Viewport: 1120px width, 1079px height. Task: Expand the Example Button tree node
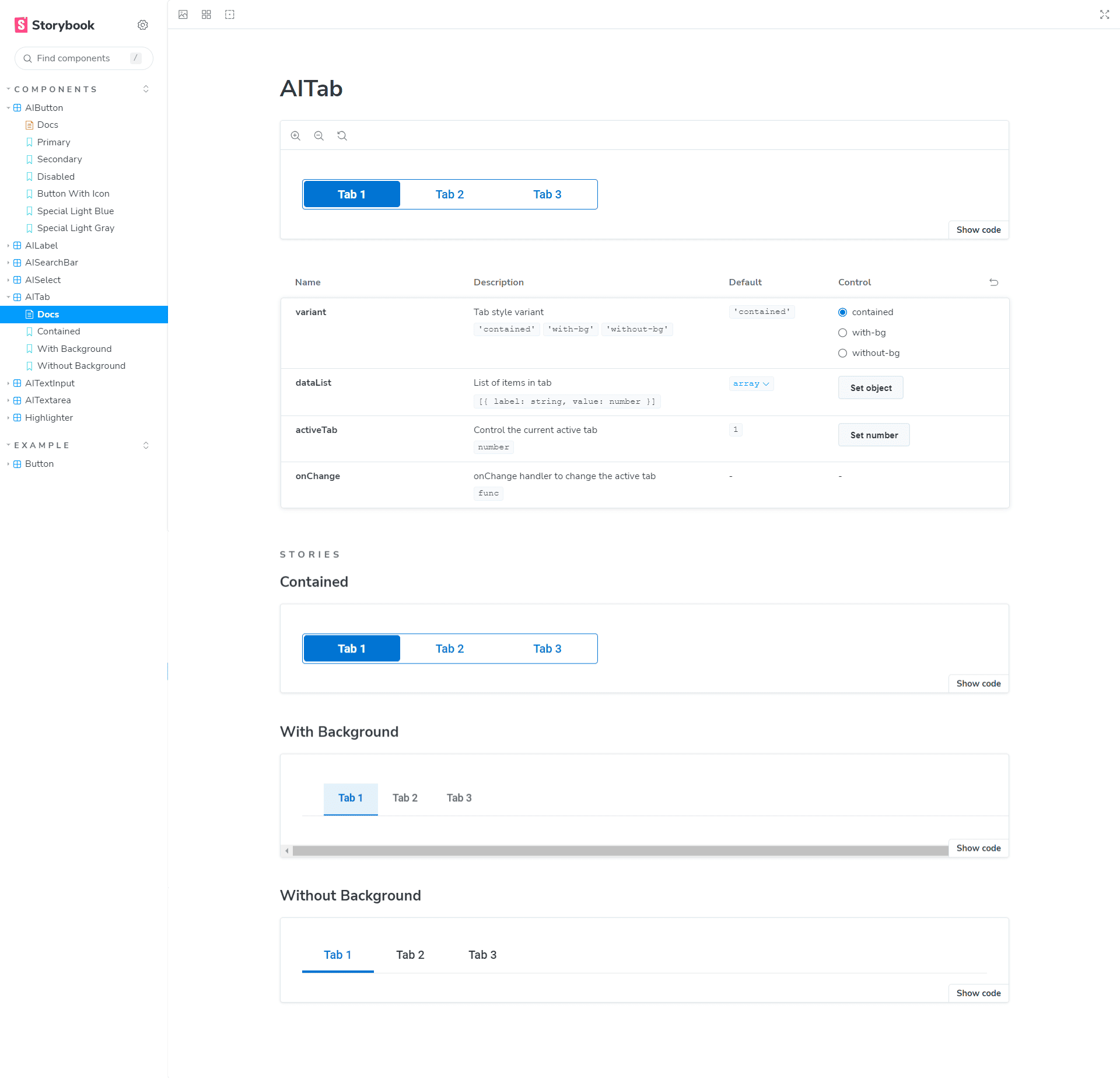8,464
